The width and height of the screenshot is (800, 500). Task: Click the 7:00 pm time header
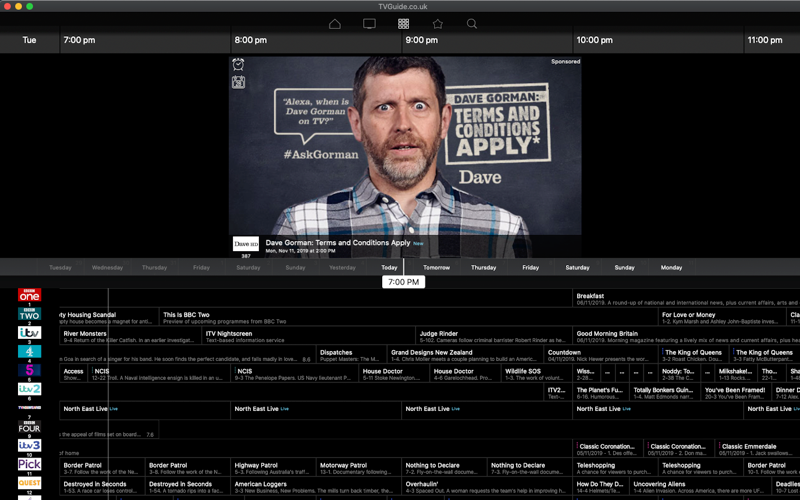79,40
